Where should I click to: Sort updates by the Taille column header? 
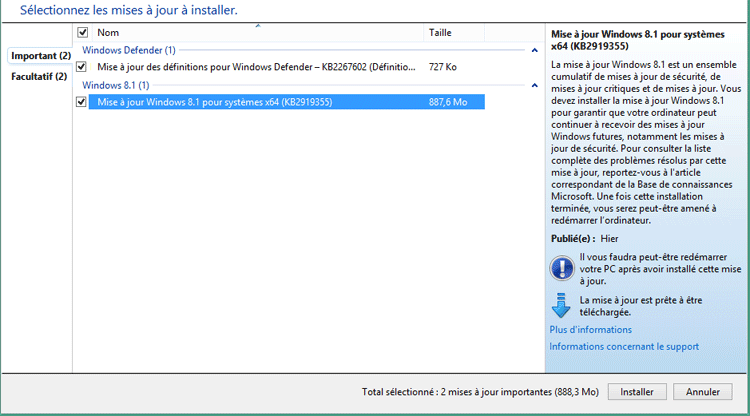440,32
